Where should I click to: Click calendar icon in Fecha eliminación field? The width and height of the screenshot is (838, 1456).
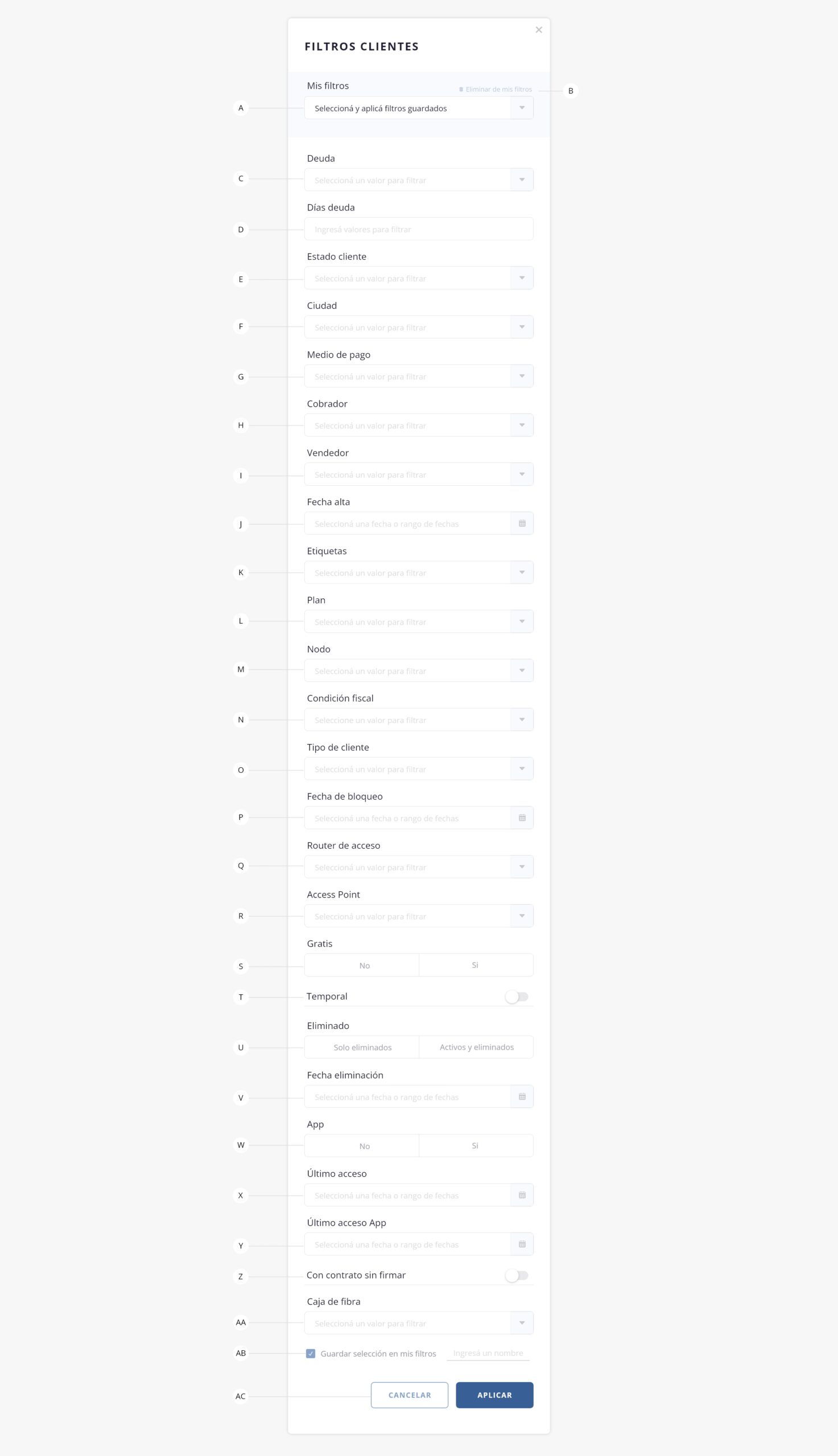point(522,1097)
